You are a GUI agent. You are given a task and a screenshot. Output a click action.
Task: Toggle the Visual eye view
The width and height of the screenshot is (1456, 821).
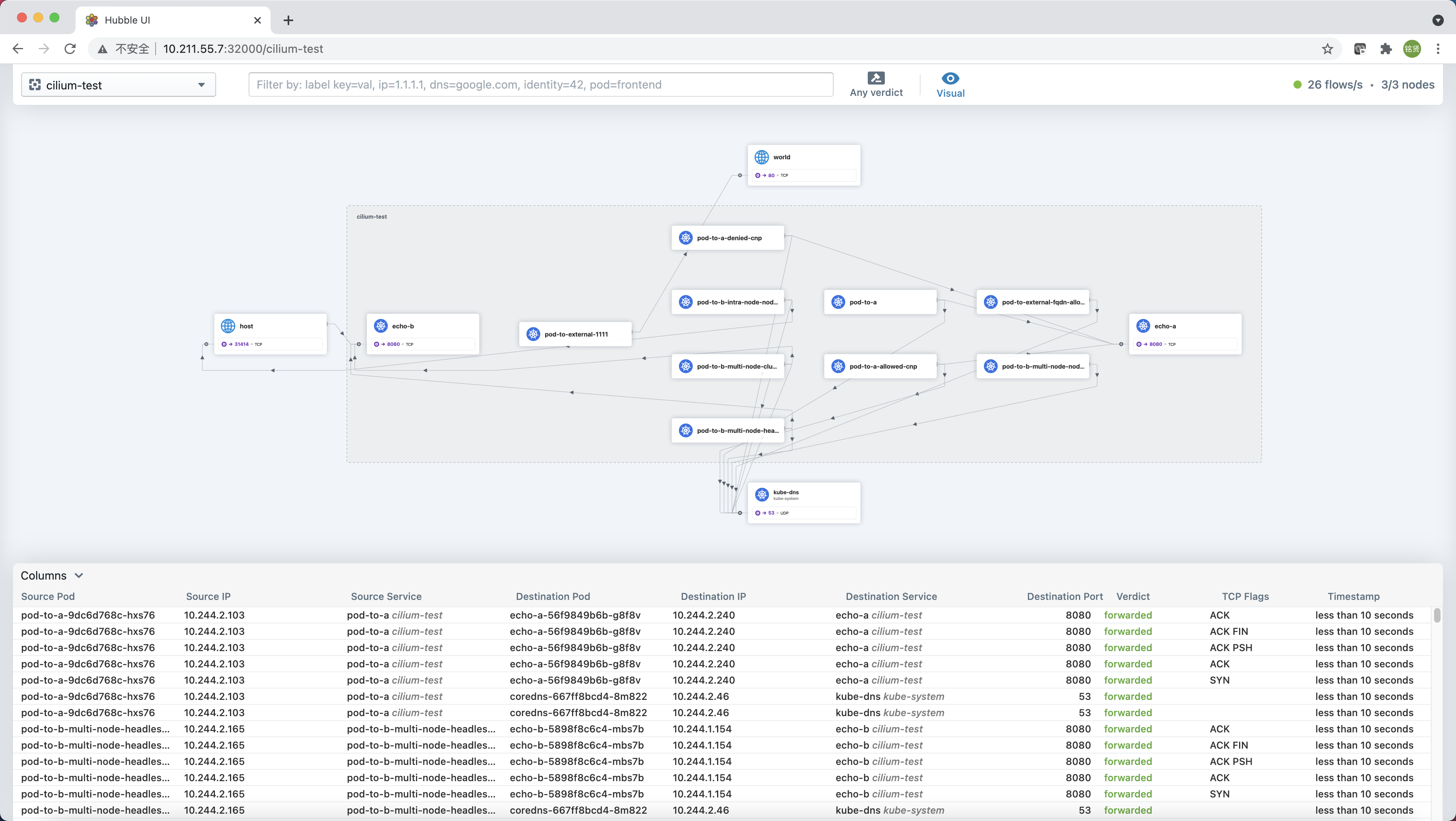tap(950, 78)
